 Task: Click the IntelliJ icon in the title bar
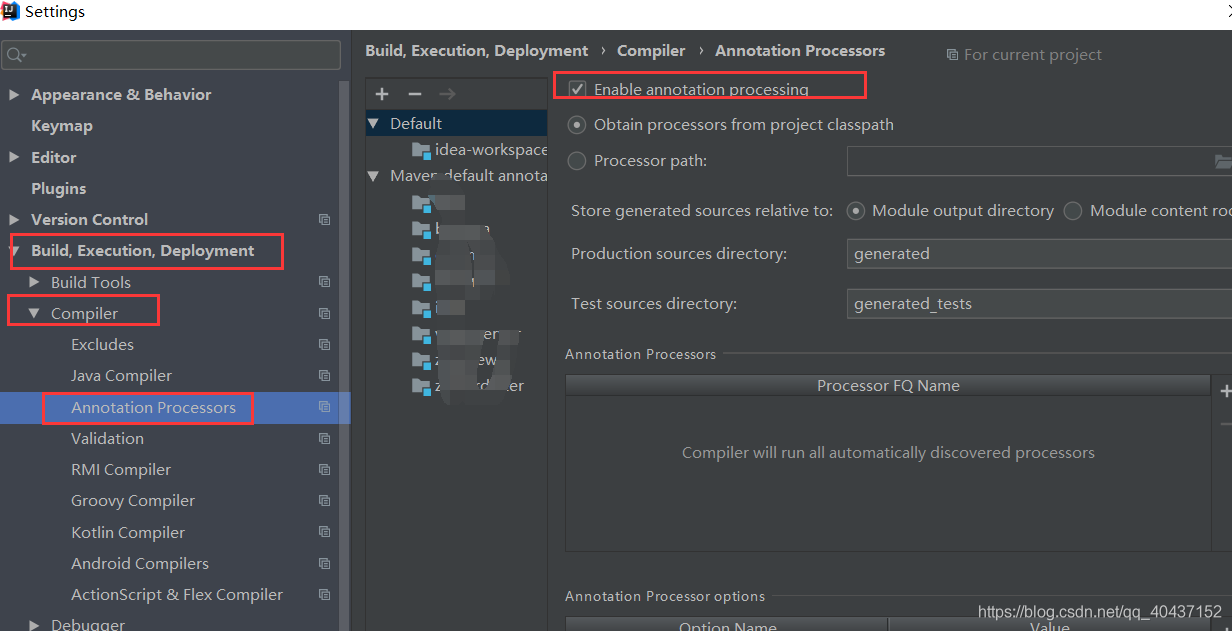(x=11, y=12)
